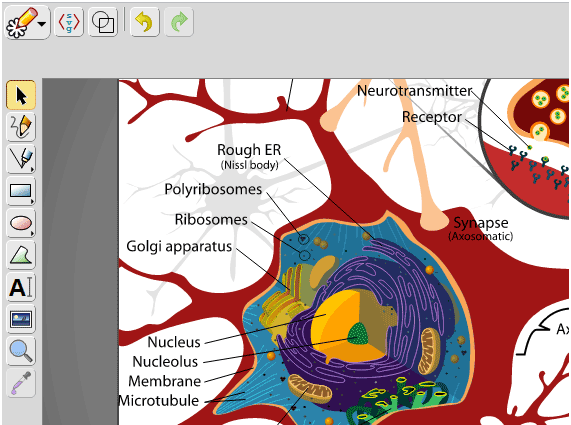The image size is (571, 425).
Task: Select the Ellipse tool
Action: point(21,223)
